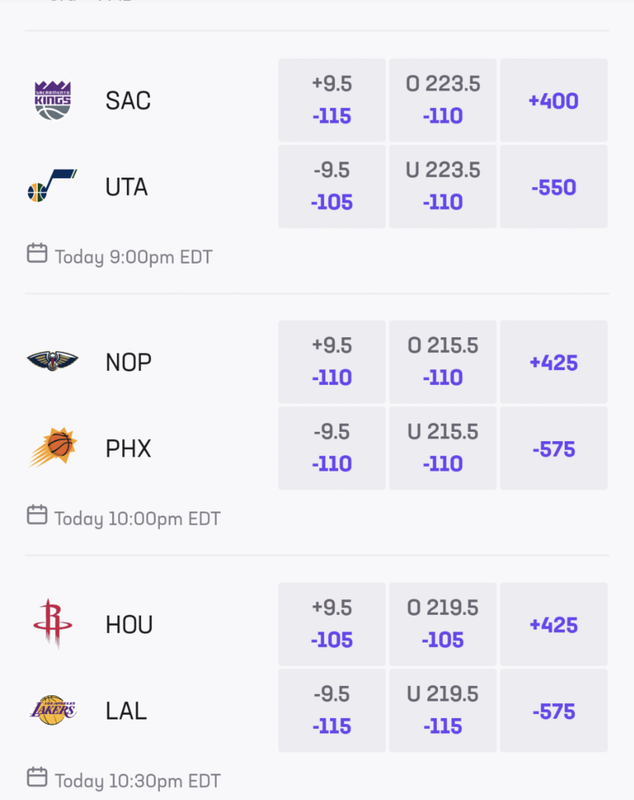634x800 pixels.
Task: Tap calendar icon beside Today 9:00pm EDT
Action: tap(37, 253)
